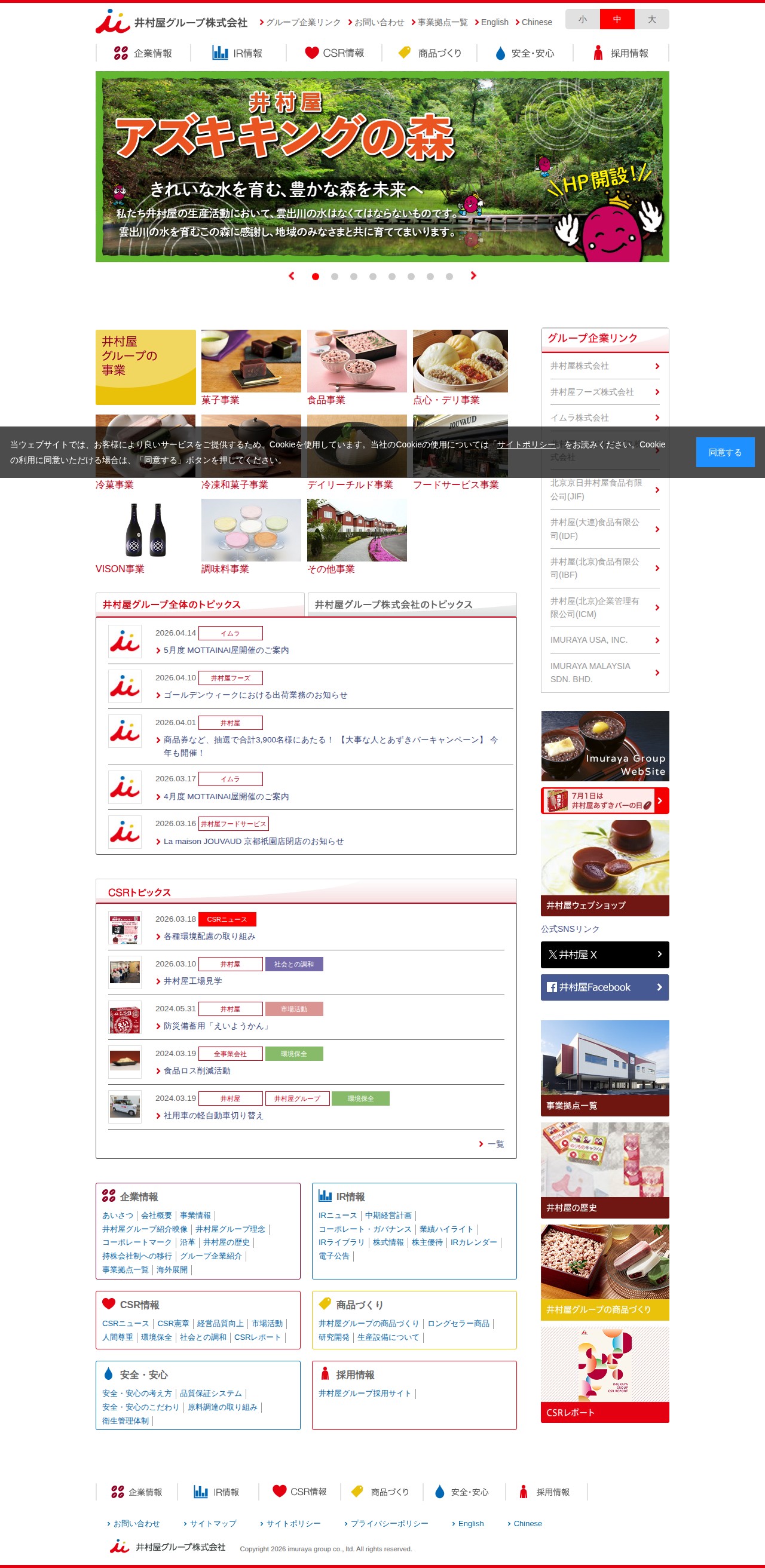Switch to 井村屋グループ全体のトピックス tab
765x1568 pixels.
coord(200,605)
